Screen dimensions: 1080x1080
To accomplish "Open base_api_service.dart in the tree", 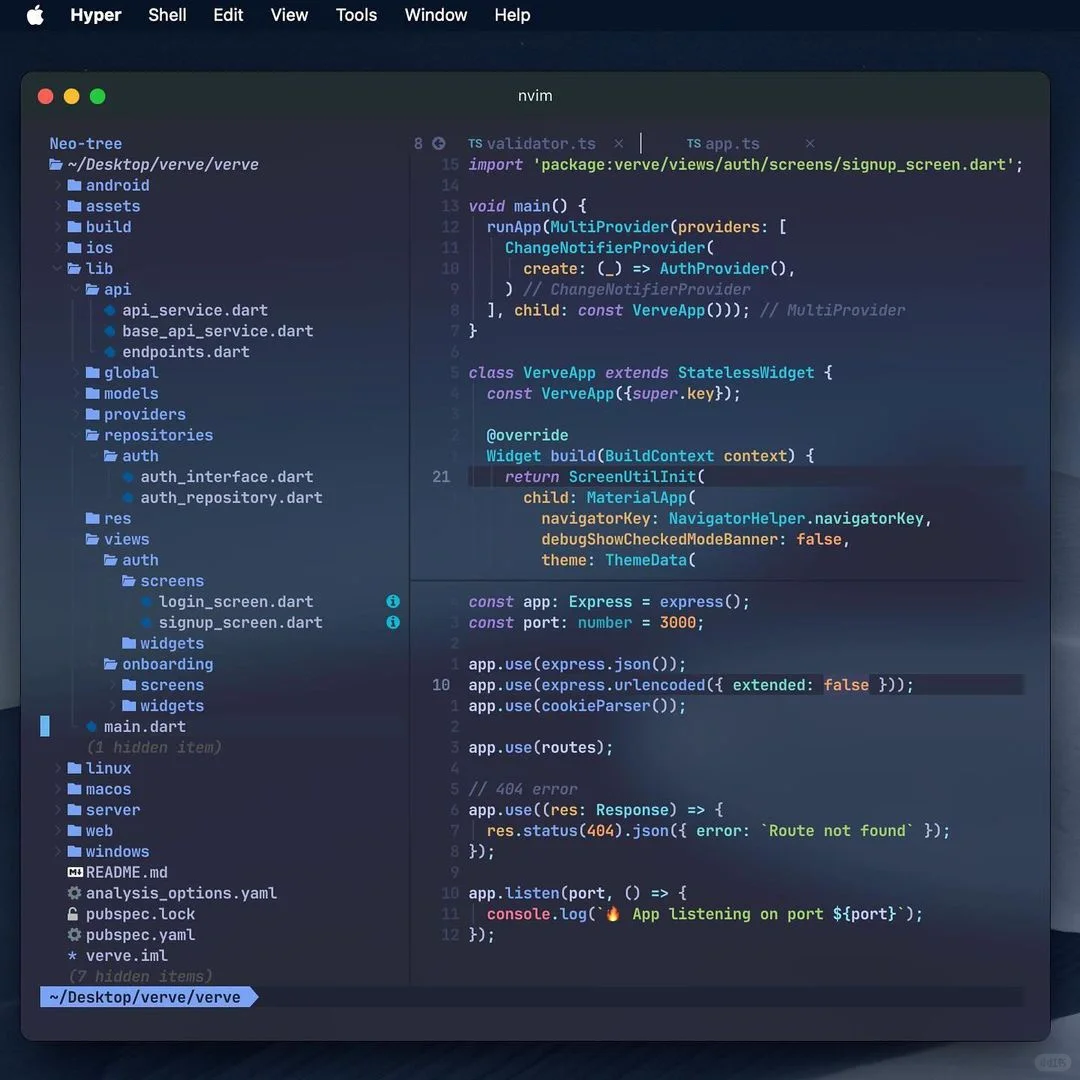I will pos(218,331).
